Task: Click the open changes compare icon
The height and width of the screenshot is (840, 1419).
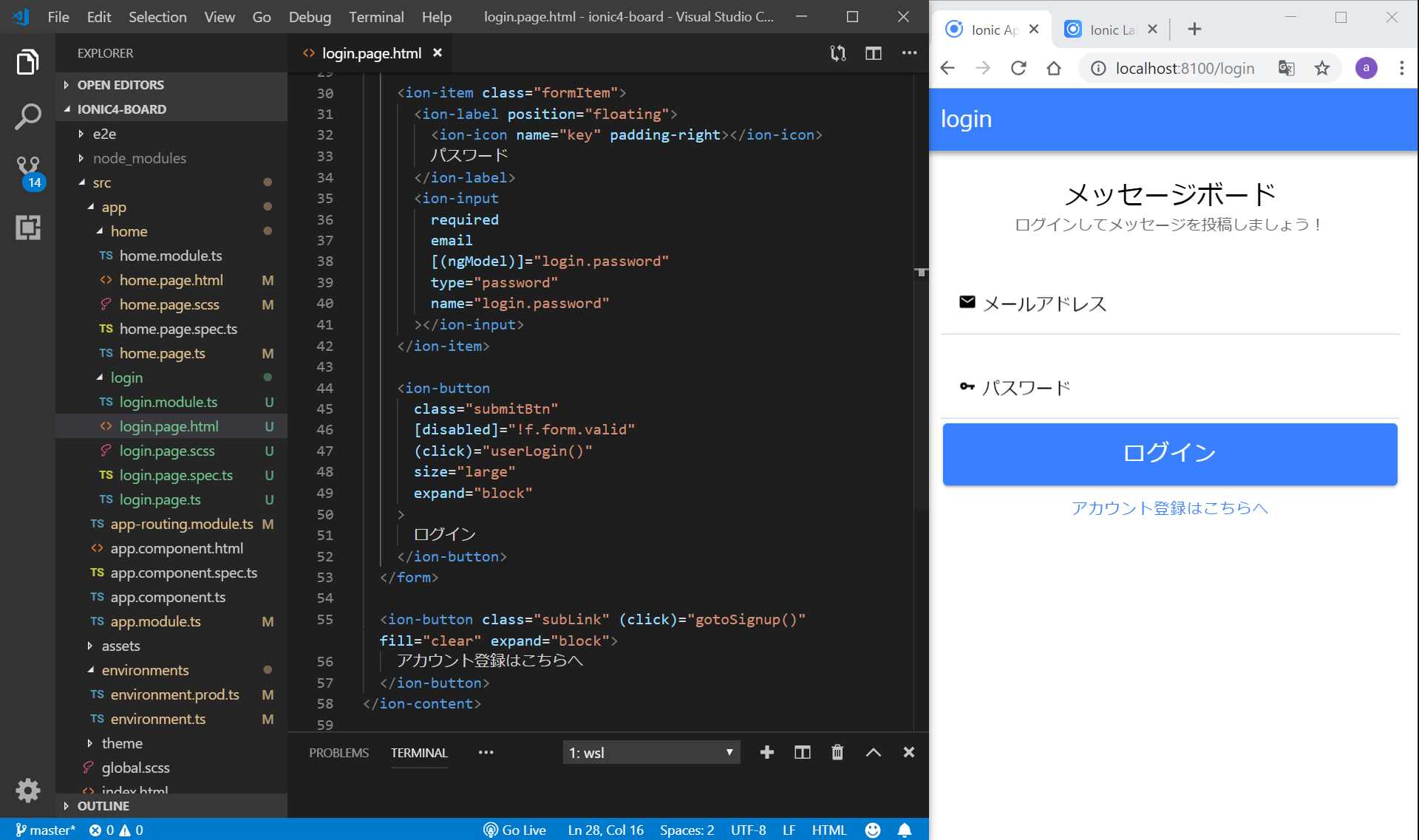Action: [837, 53]
